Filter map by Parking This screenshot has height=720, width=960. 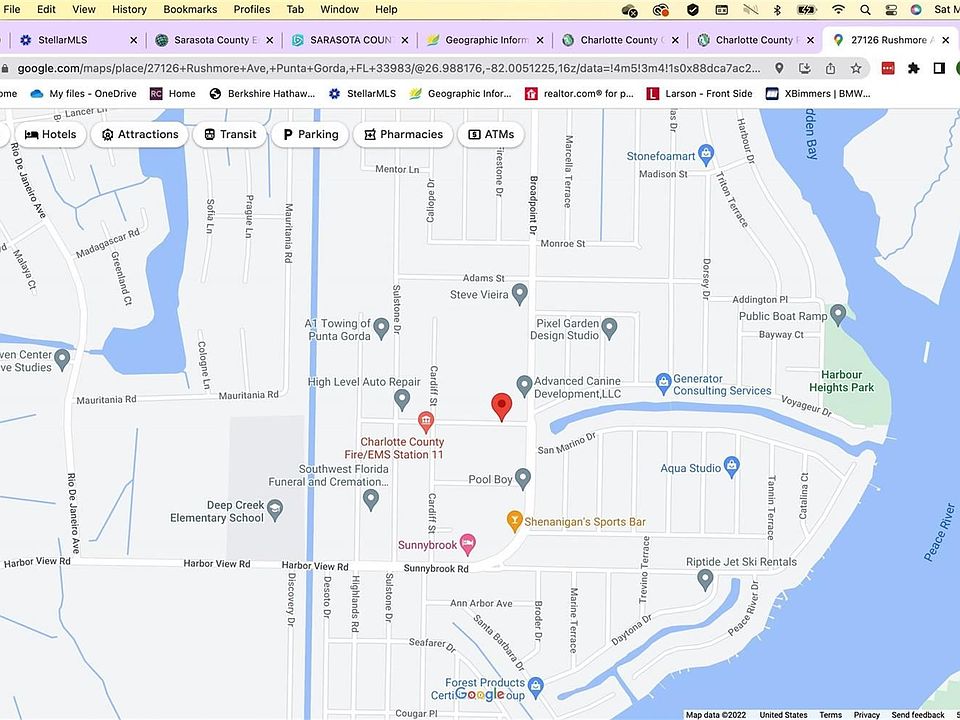310,135
